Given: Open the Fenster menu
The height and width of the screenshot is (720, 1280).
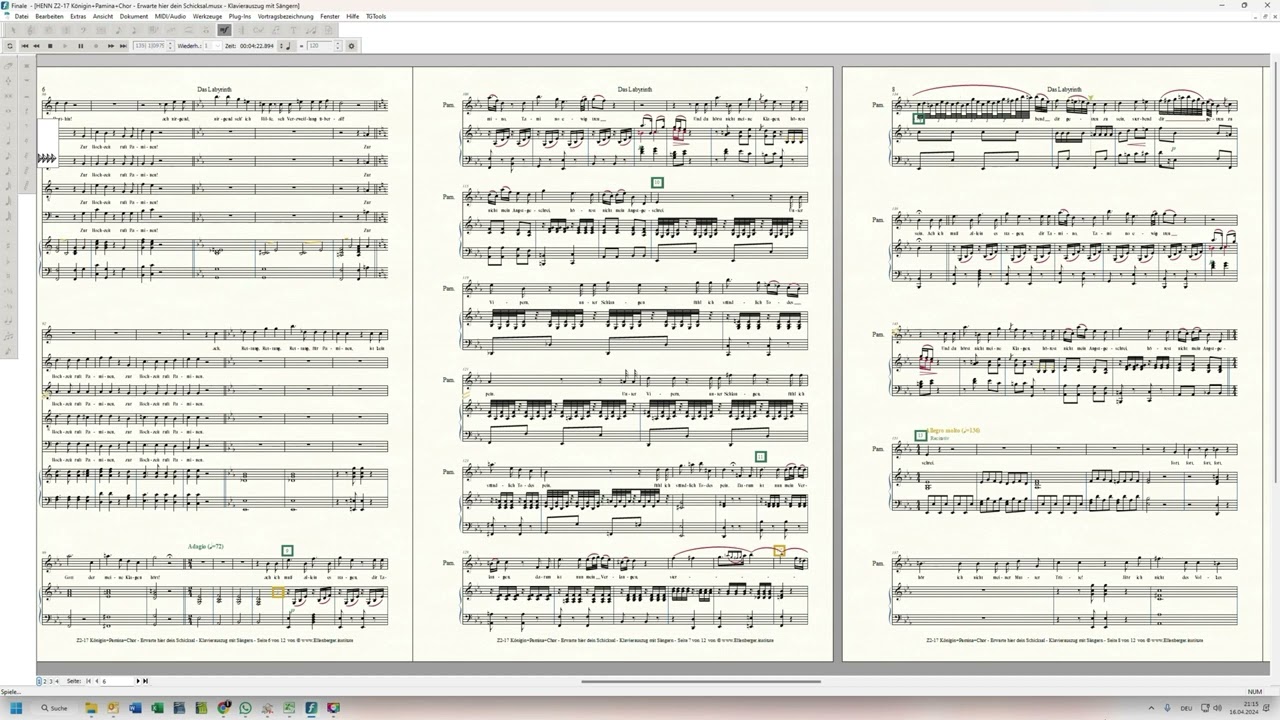Looking at the screenshot, I should click(x=330, y=17).
